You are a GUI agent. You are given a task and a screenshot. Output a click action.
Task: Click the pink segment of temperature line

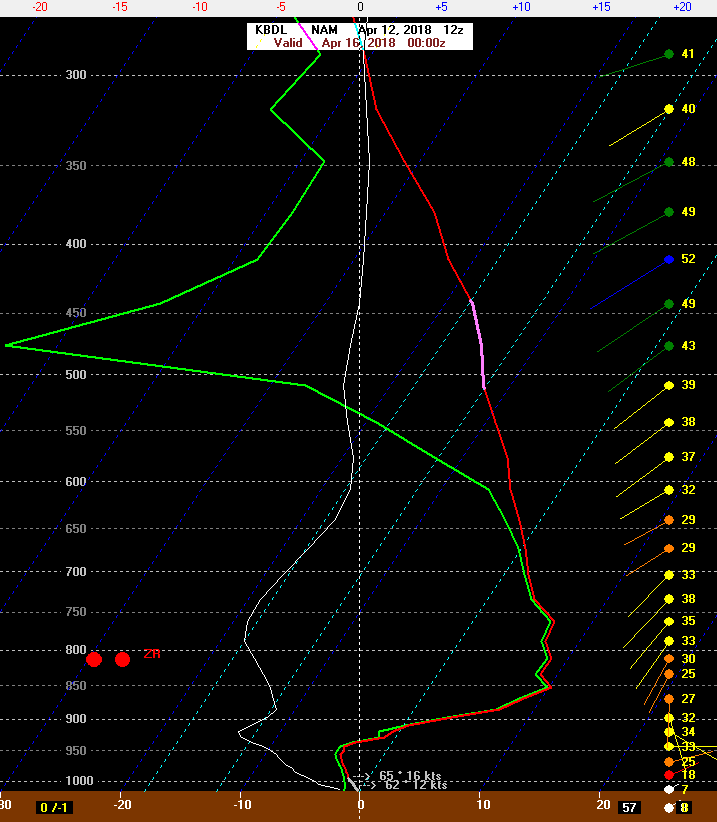click(x=478, y=342)
